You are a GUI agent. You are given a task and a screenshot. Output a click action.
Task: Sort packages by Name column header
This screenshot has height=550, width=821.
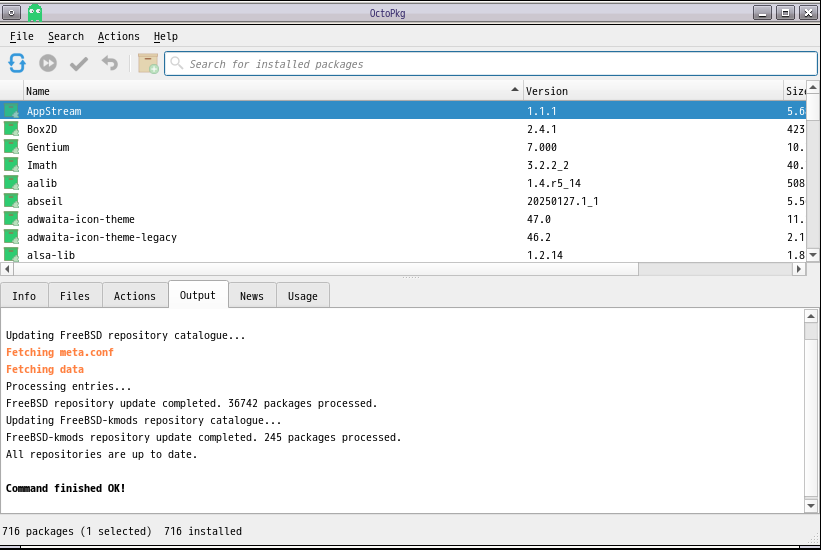click(x=273, y=91)
